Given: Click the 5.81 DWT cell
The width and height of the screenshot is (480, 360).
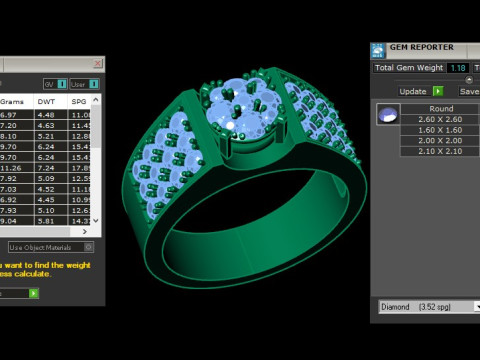Looking at the screenshot, I should click(51, 221).
